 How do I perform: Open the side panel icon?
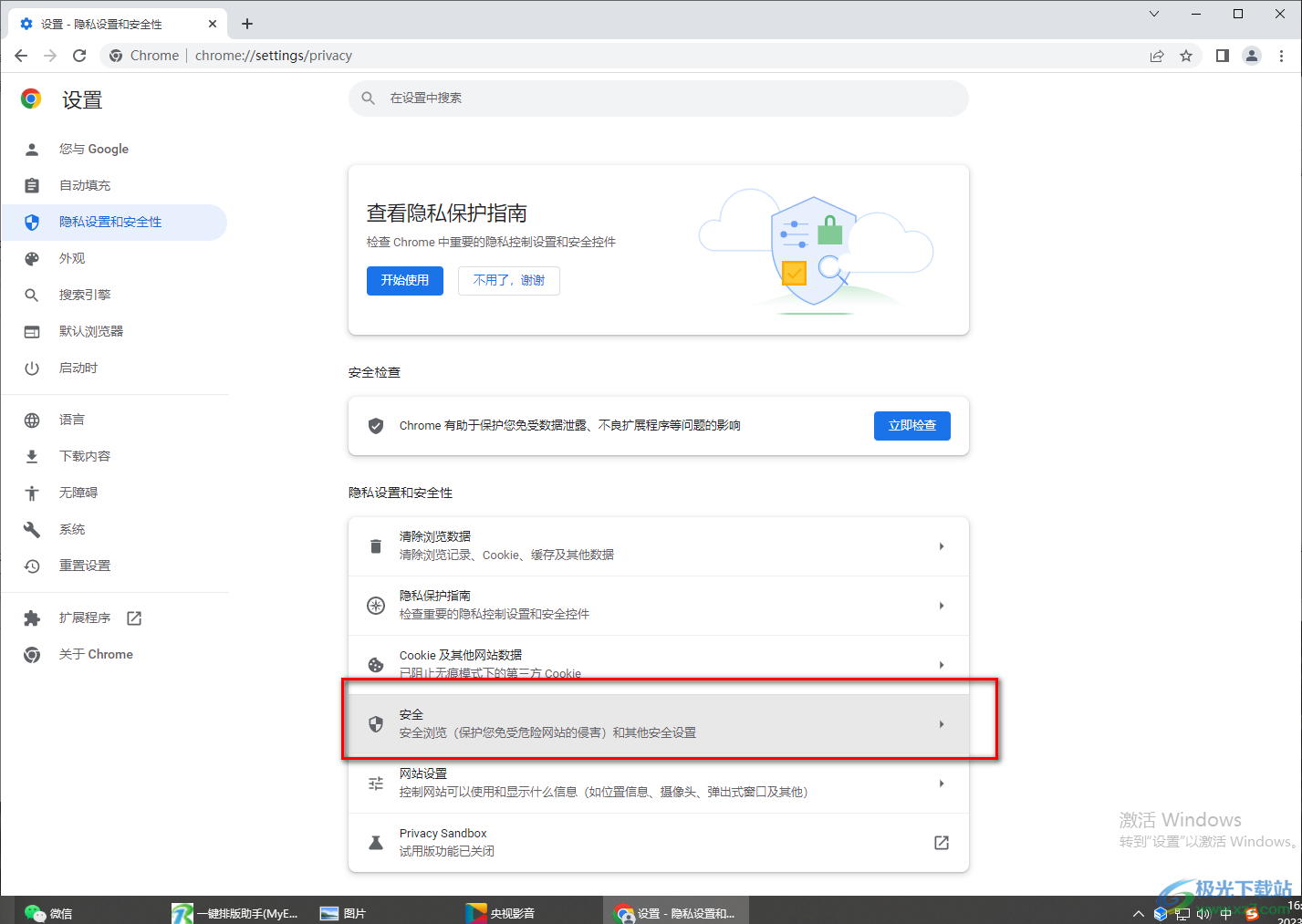(x=1223, y=56)
